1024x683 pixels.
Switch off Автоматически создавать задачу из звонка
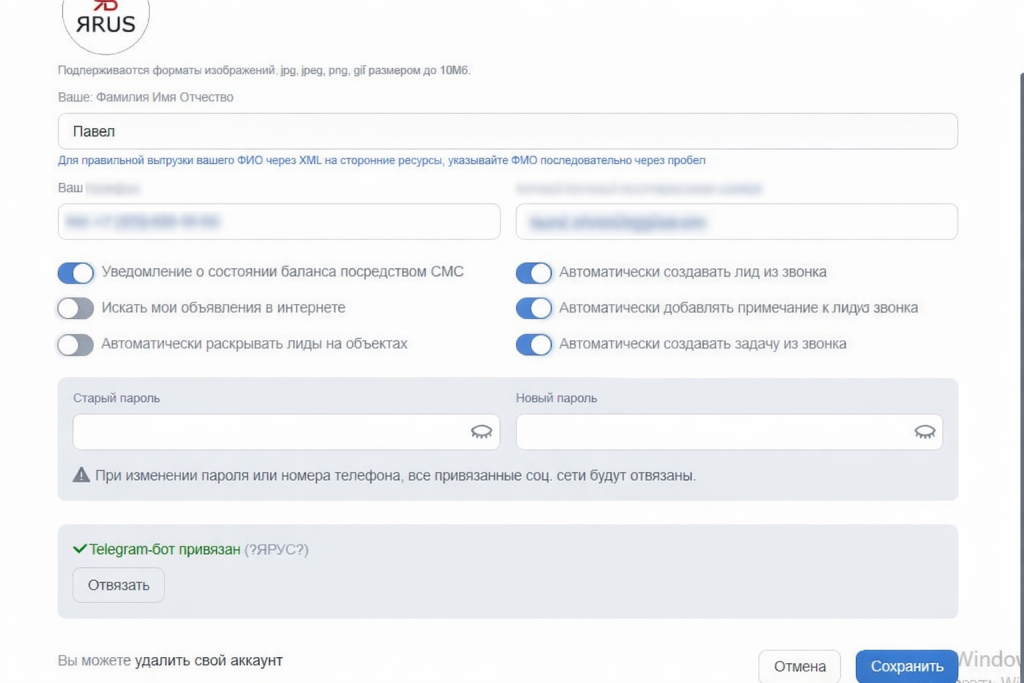click(x=534, y=345)
